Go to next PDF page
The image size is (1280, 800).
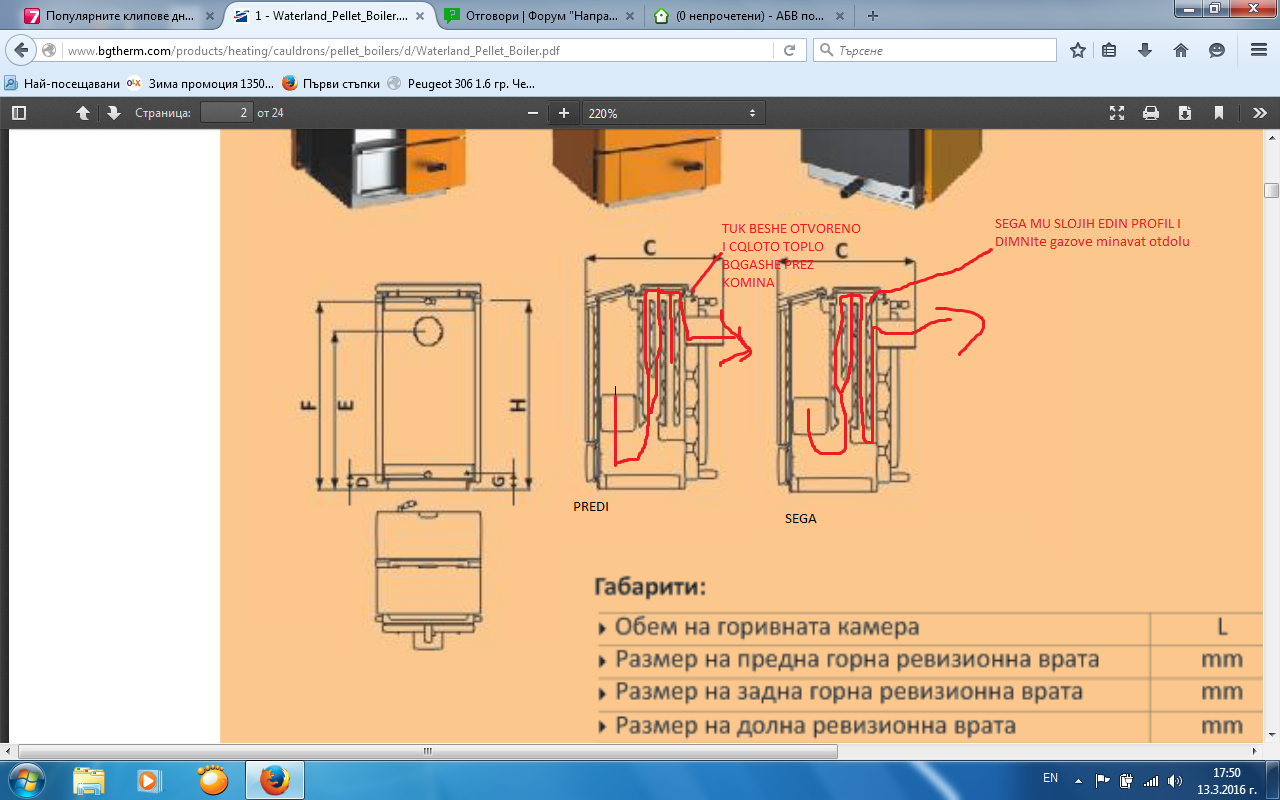[x=113, y=113]
